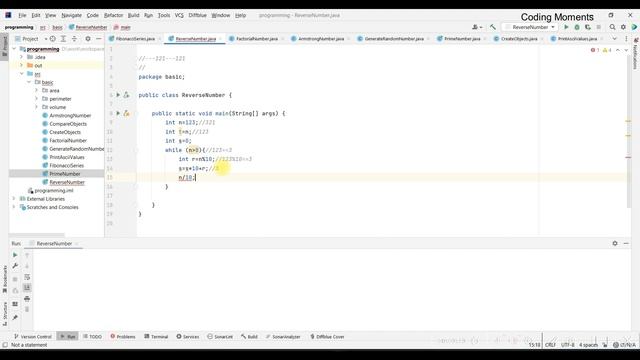Open the VCS menu
The height and width of the screenshot is (360, 640).
[x=179, y=15]
